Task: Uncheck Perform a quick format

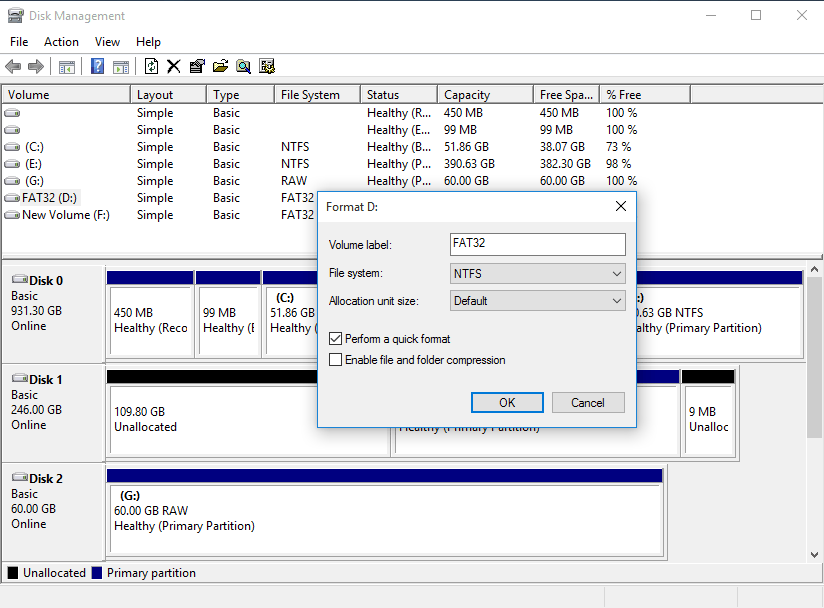Action: click(335, 338)
